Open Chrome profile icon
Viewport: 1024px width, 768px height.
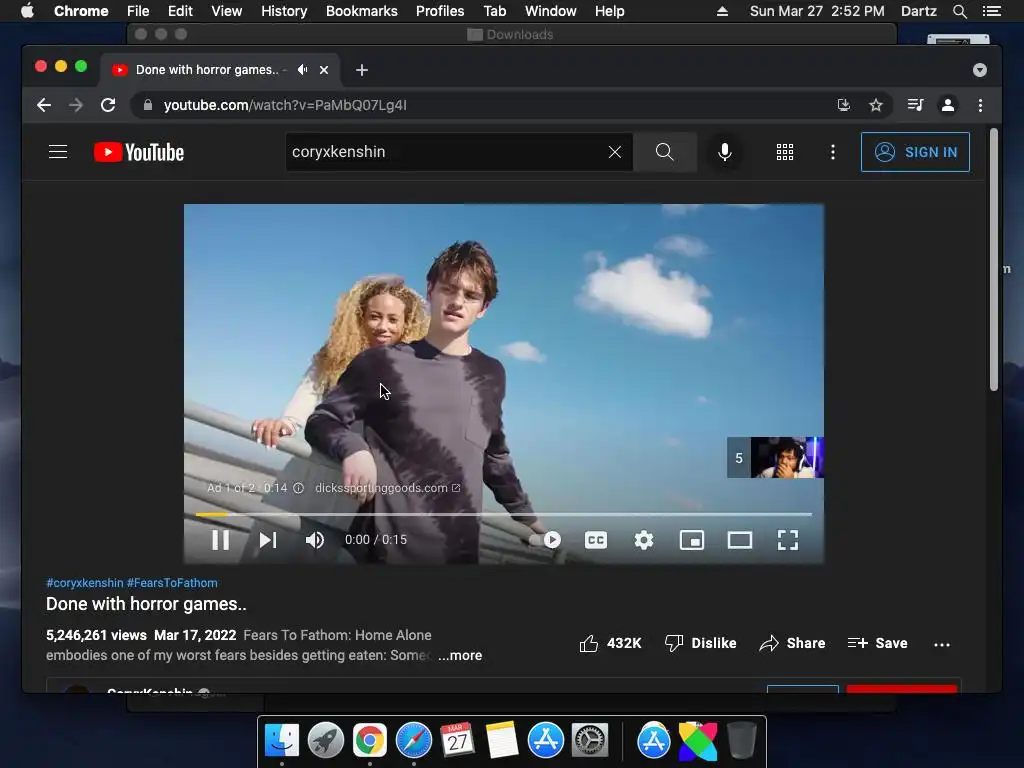point(948,105)
